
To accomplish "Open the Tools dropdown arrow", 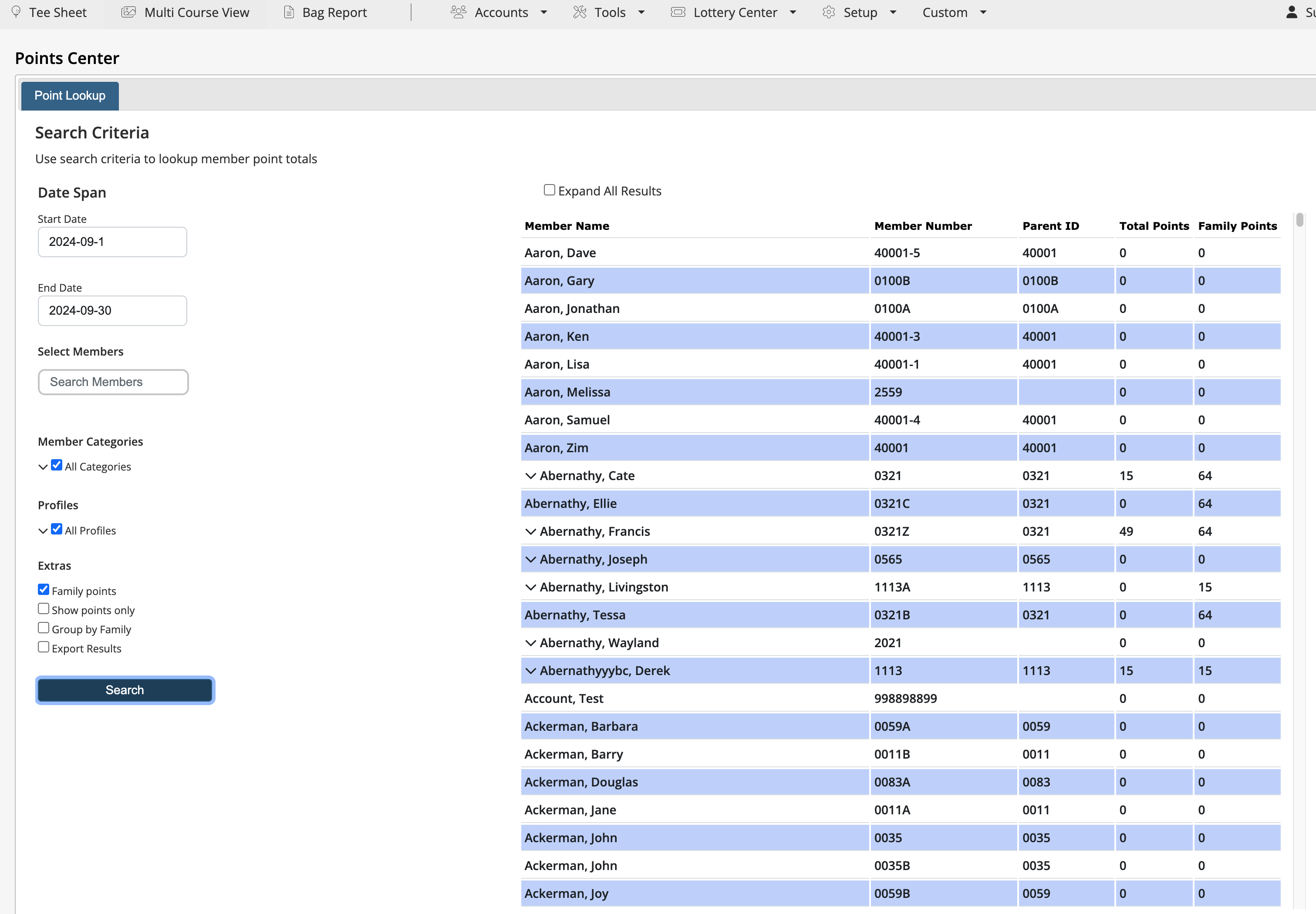I will click(x=641, y=13).
